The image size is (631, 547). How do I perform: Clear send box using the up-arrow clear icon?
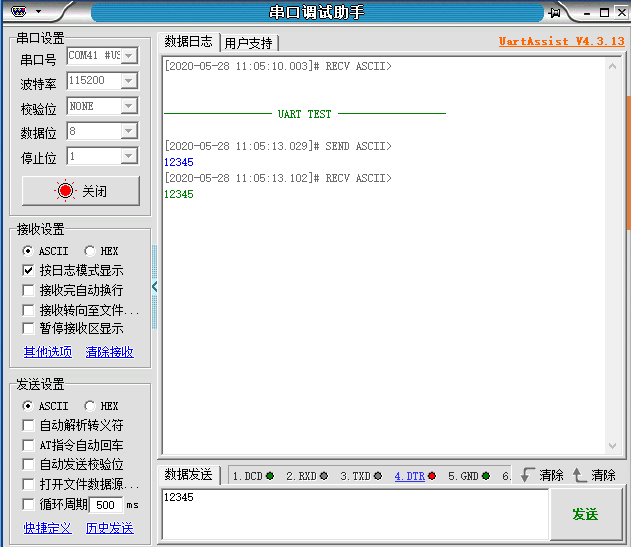[579, 475]
